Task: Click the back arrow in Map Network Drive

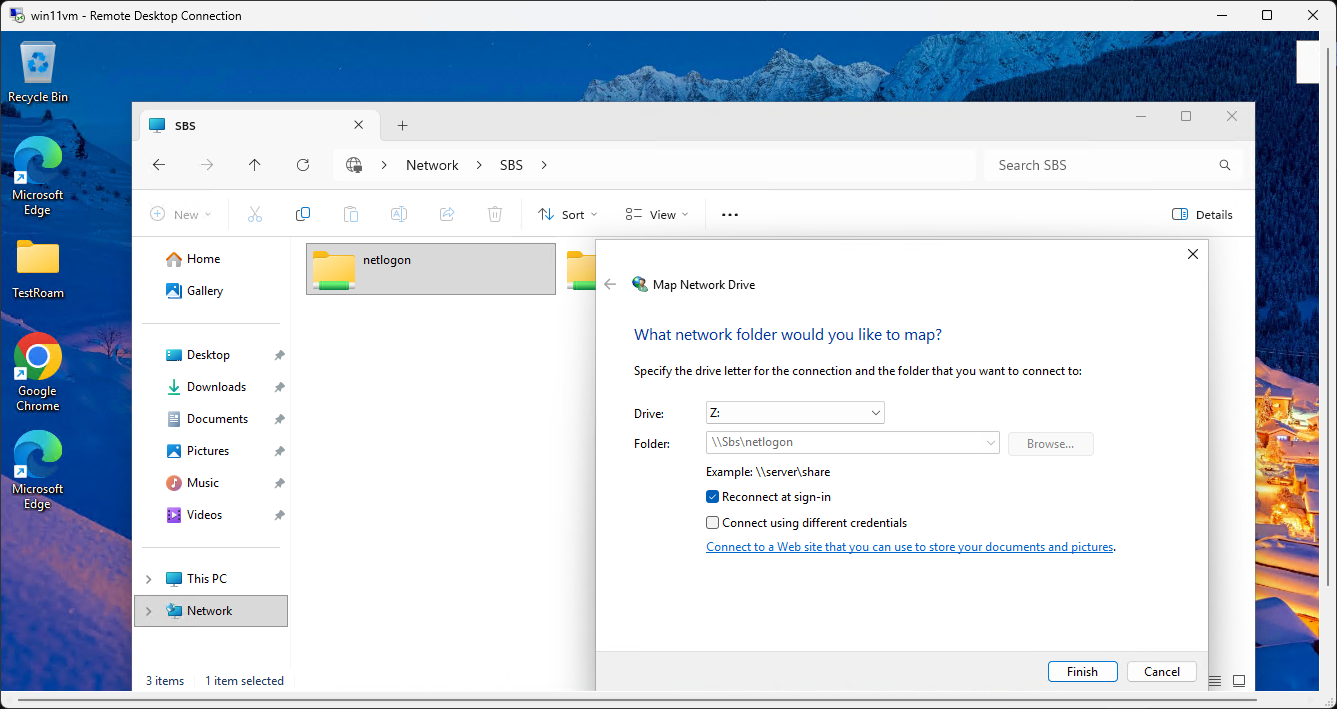Action: coord(610,285)
